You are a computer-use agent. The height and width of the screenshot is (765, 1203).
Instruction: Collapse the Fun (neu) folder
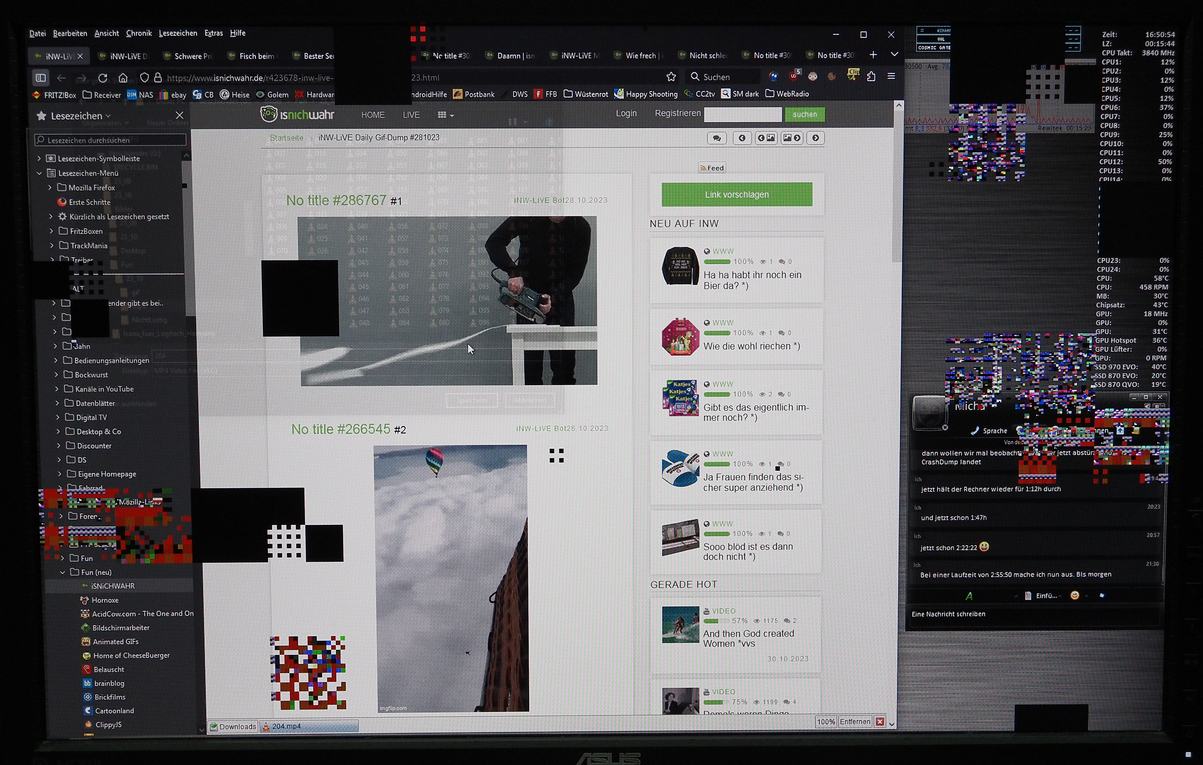tap(61, 572)
